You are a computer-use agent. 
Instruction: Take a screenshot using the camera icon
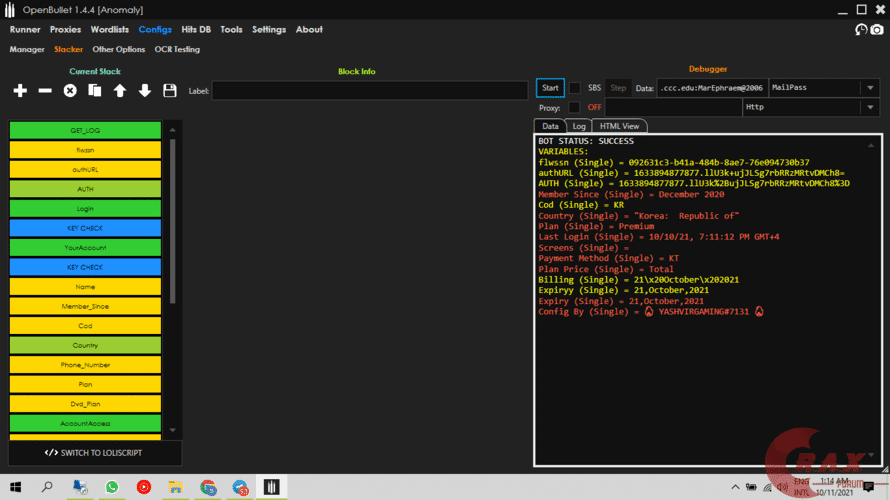(x=877, y=30)
